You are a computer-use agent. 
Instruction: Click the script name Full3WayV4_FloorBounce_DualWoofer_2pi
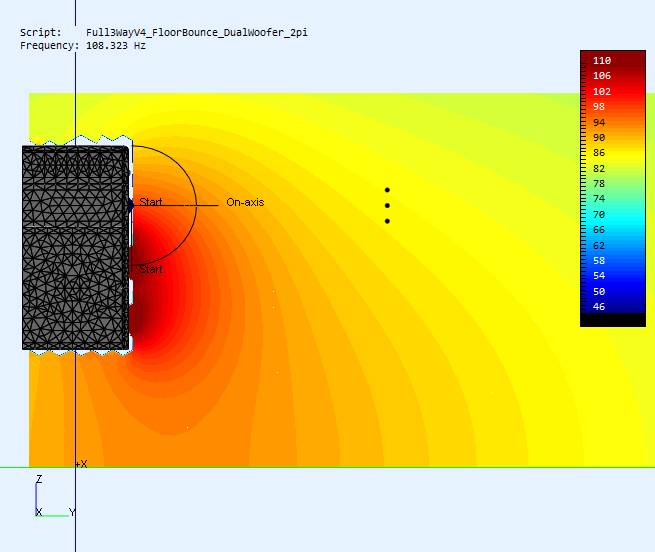coord(197,33)
